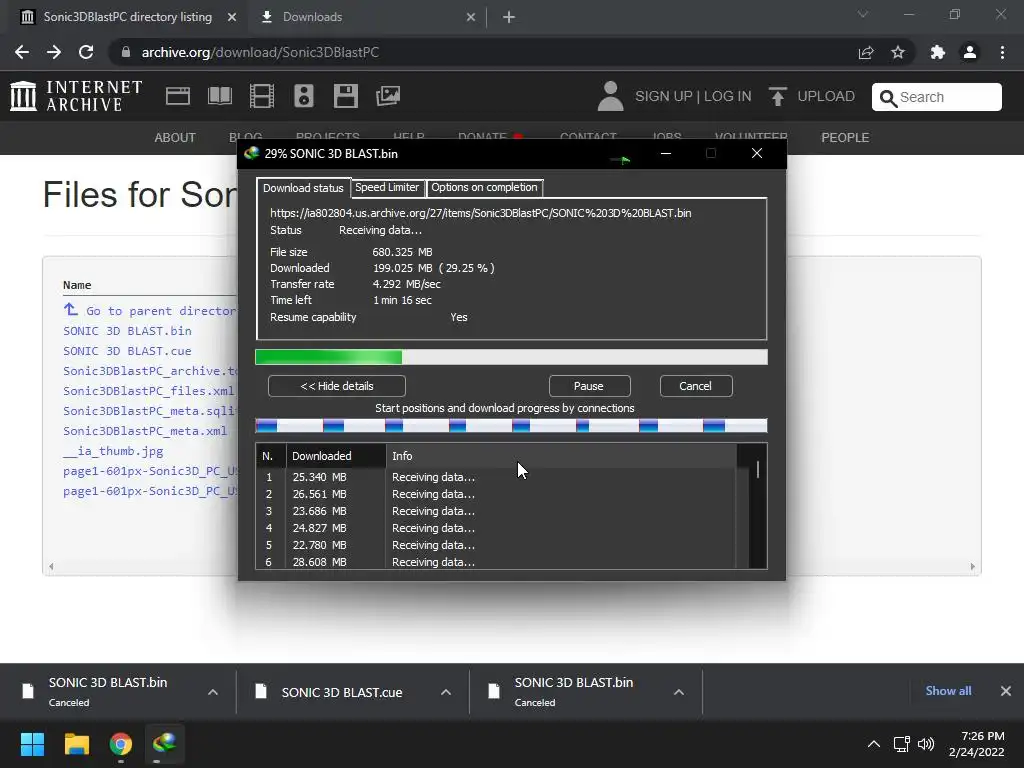
Task: Switch to the Download status tab
Action: click(x=303, y=188)
